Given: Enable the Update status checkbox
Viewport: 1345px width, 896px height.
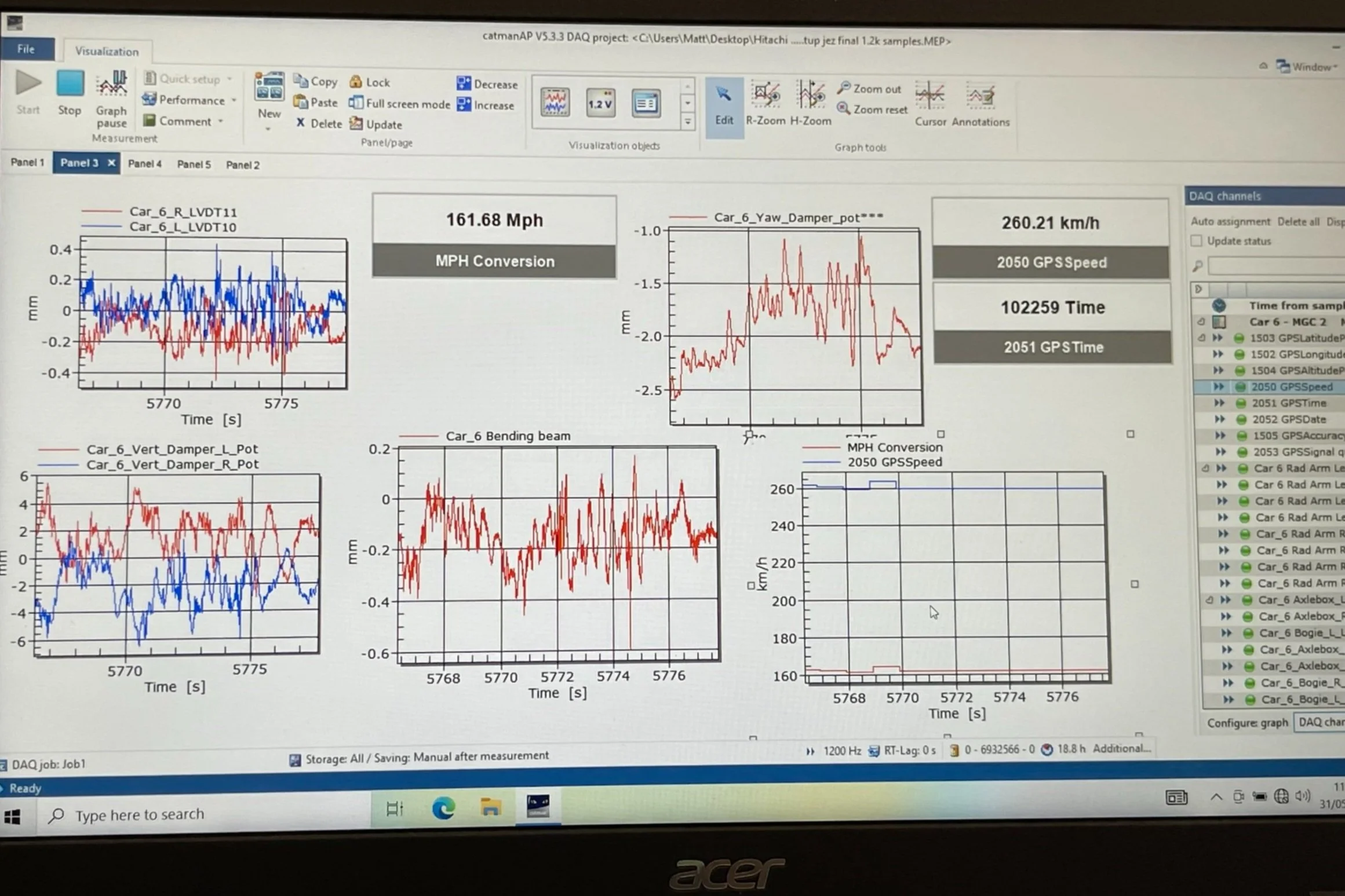Looking at the screenshot, I should 1196,241.
